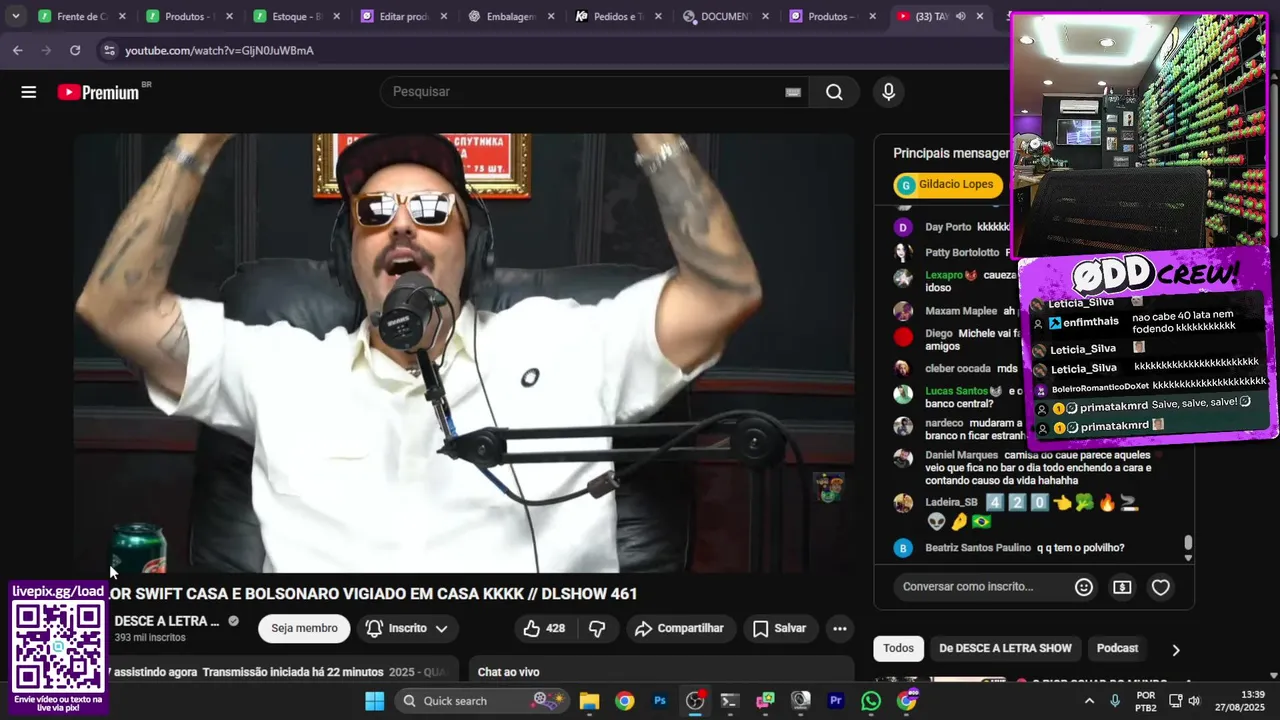The image size is (1280, 720).
Task: Open POR PTB2 language switcher
Action: coord(1146,701)
